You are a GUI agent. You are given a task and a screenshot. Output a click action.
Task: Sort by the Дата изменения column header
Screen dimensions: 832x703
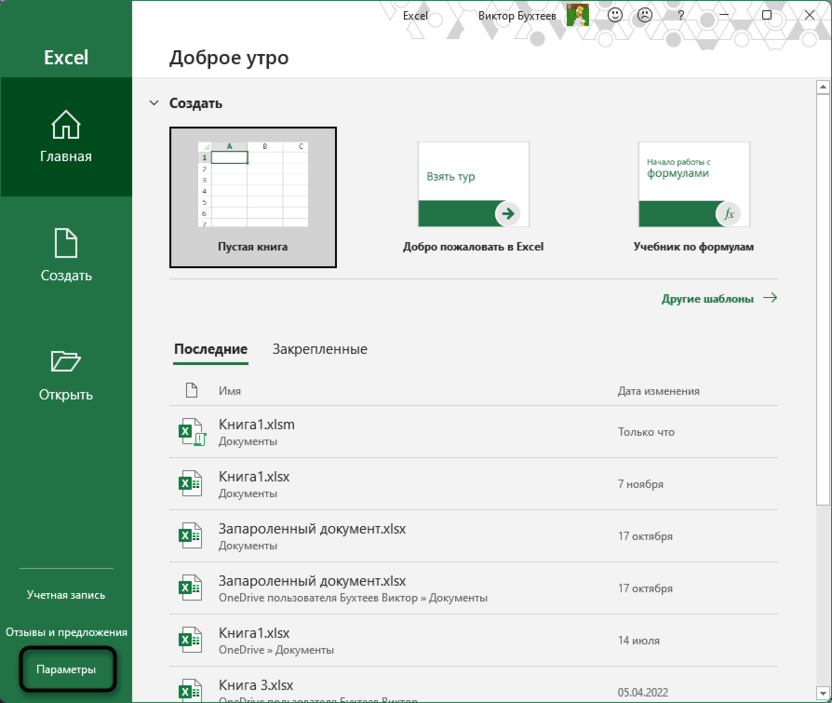(x=658, y=391)
